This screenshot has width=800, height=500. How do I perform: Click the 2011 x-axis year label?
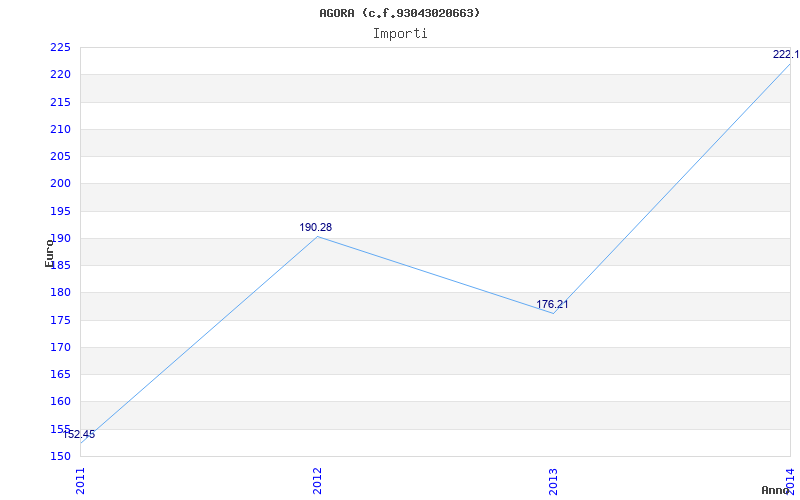81,481
